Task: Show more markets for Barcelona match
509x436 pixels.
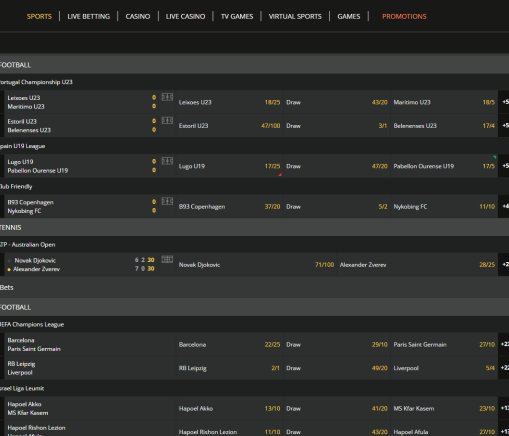Action: 504,345
